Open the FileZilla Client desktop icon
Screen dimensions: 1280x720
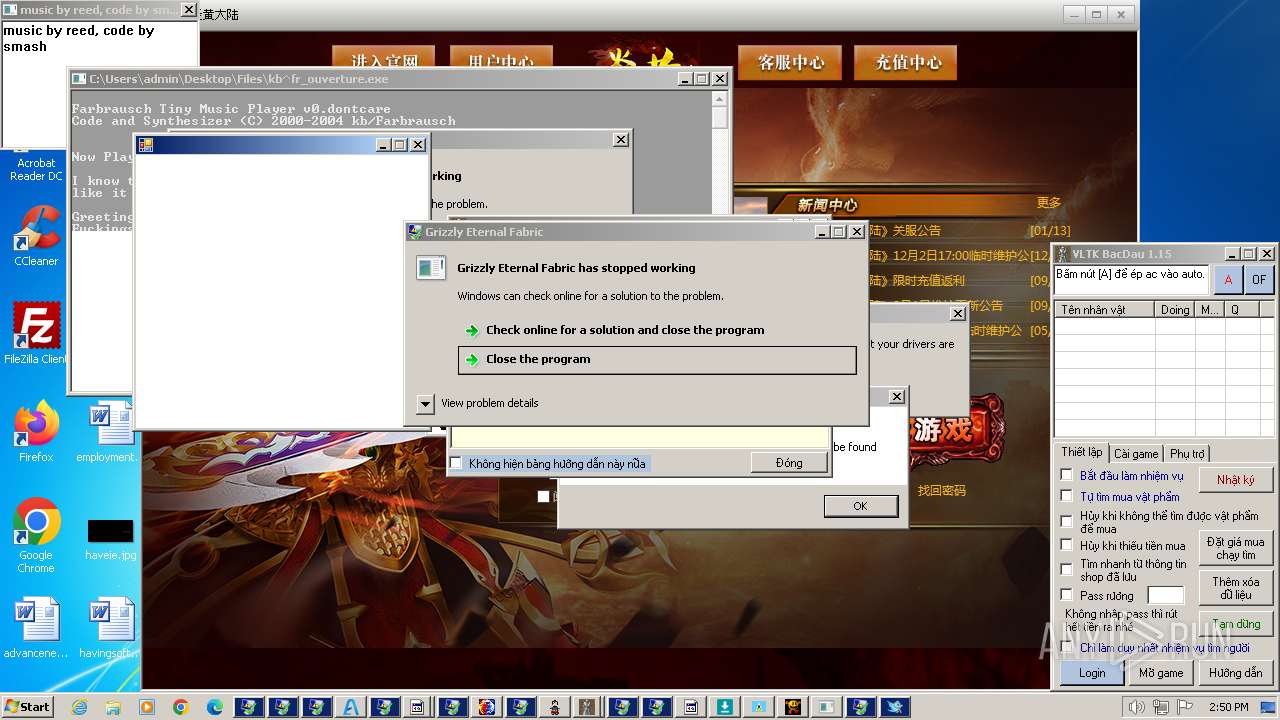(x=36, y=333)
